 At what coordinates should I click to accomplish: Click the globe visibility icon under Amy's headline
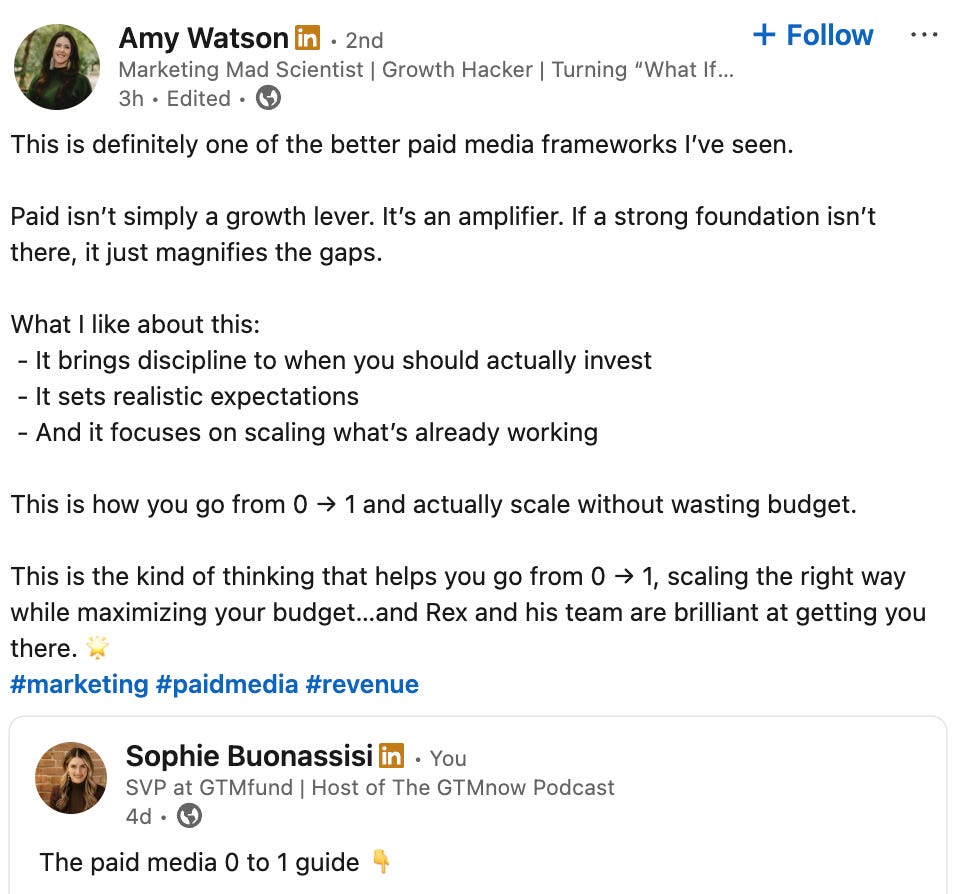coord(268,98)
